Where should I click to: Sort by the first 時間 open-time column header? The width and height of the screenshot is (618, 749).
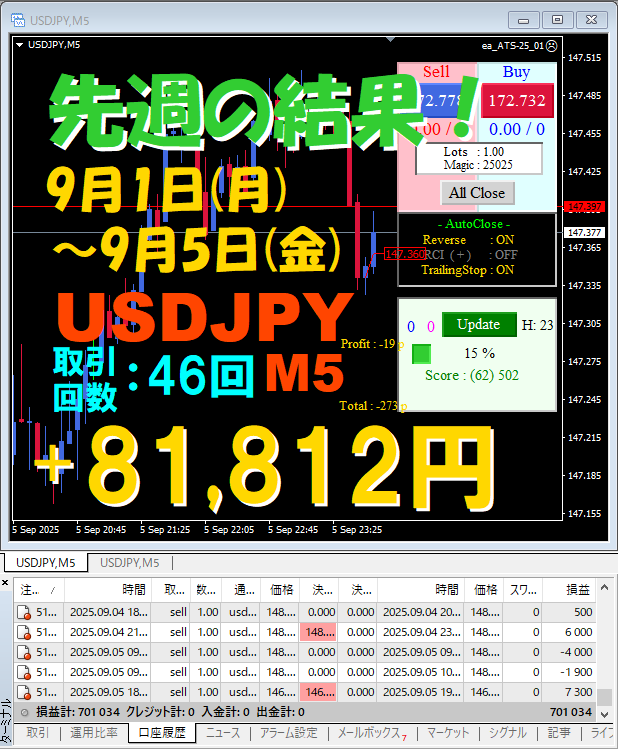108,590
